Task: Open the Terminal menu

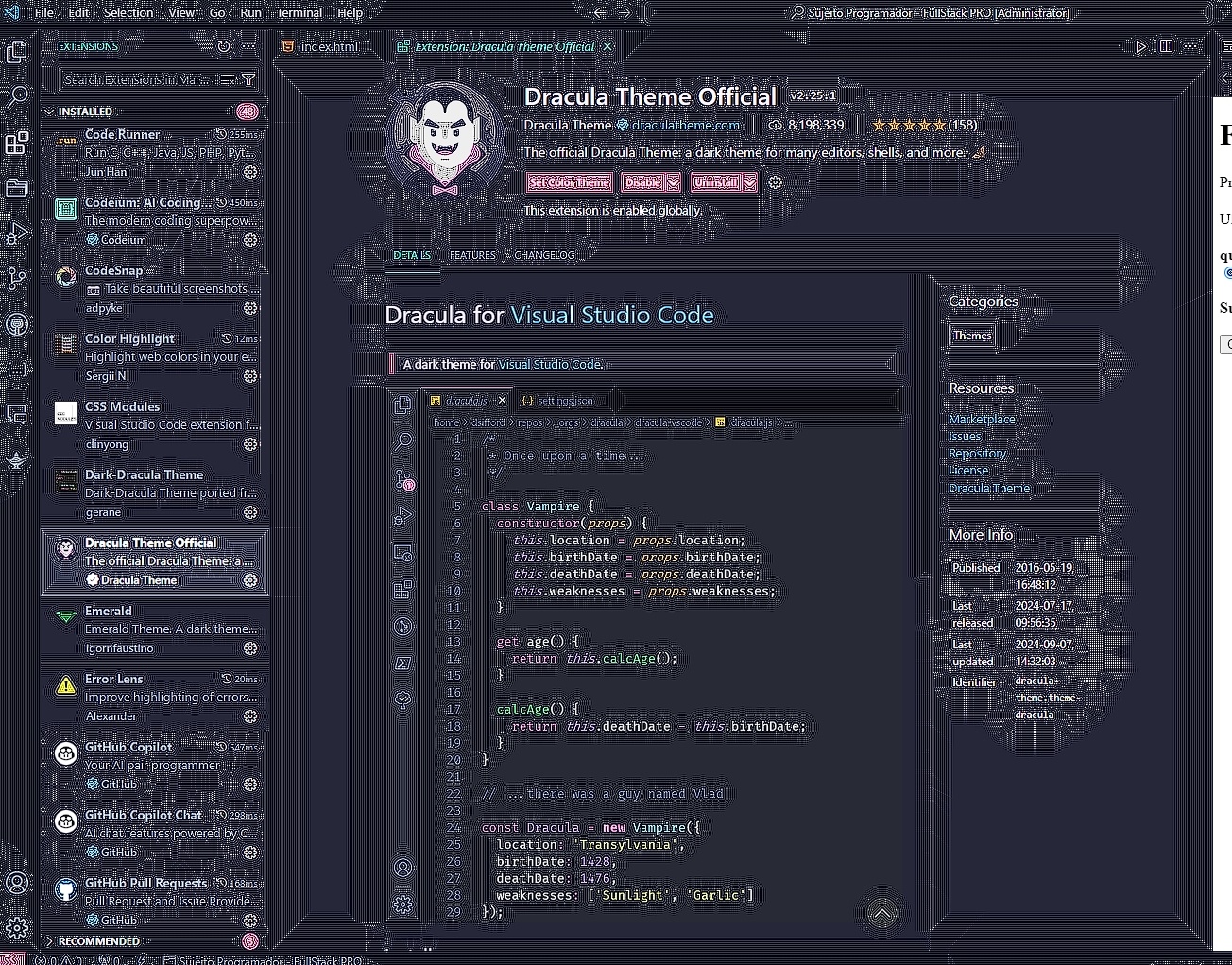Action: pyautogui.click(x=299, y=13)
